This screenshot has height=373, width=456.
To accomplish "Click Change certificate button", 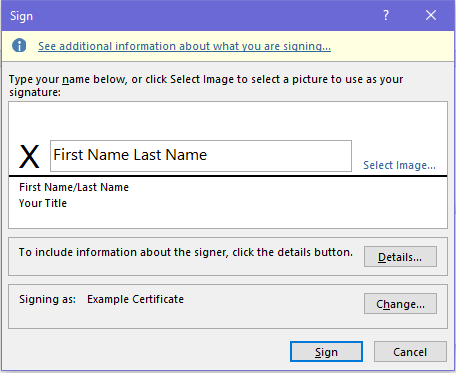I will [x=400, y=304].
